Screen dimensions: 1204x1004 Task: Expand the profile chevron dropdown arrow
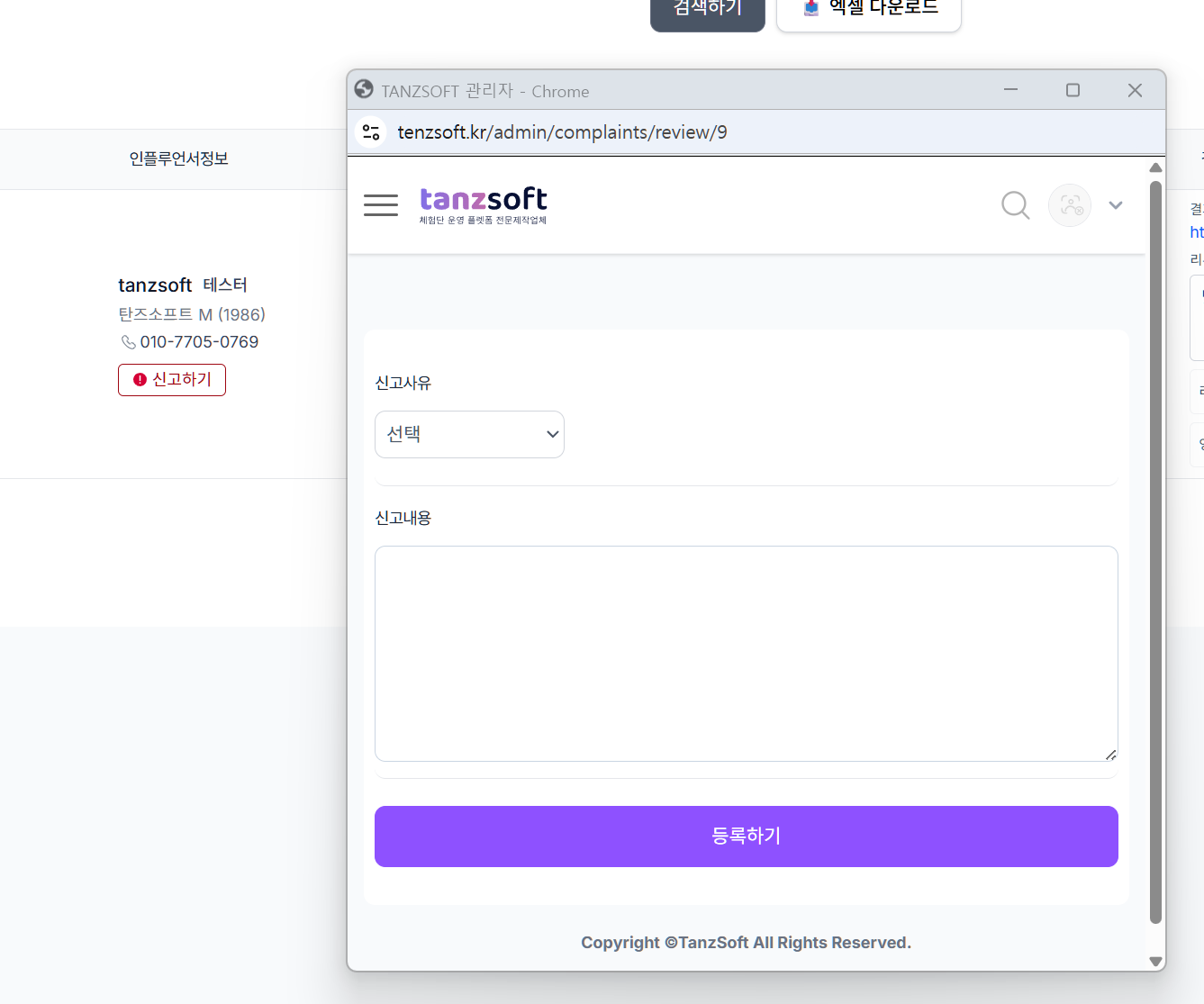[1116, 205]
